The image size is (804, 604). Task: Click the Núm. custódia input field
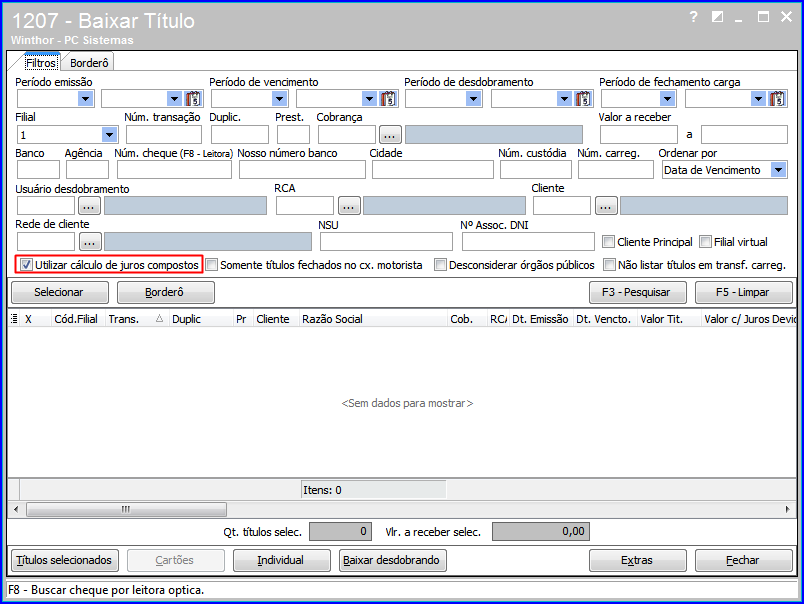[x=535, y=170]
